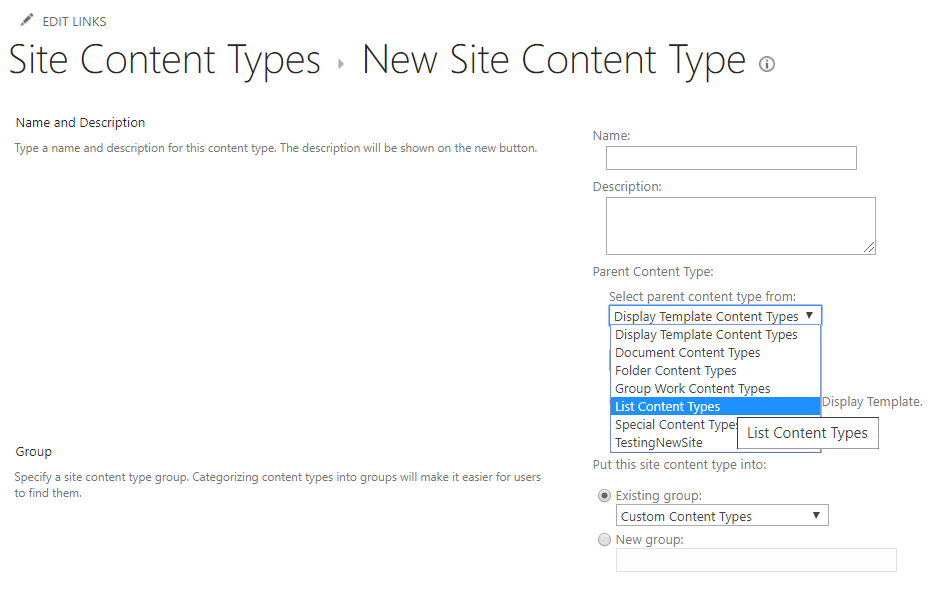This screenshot has height=595, width=940.
Task: Focus the Name input field
Action: click(731, 158)
